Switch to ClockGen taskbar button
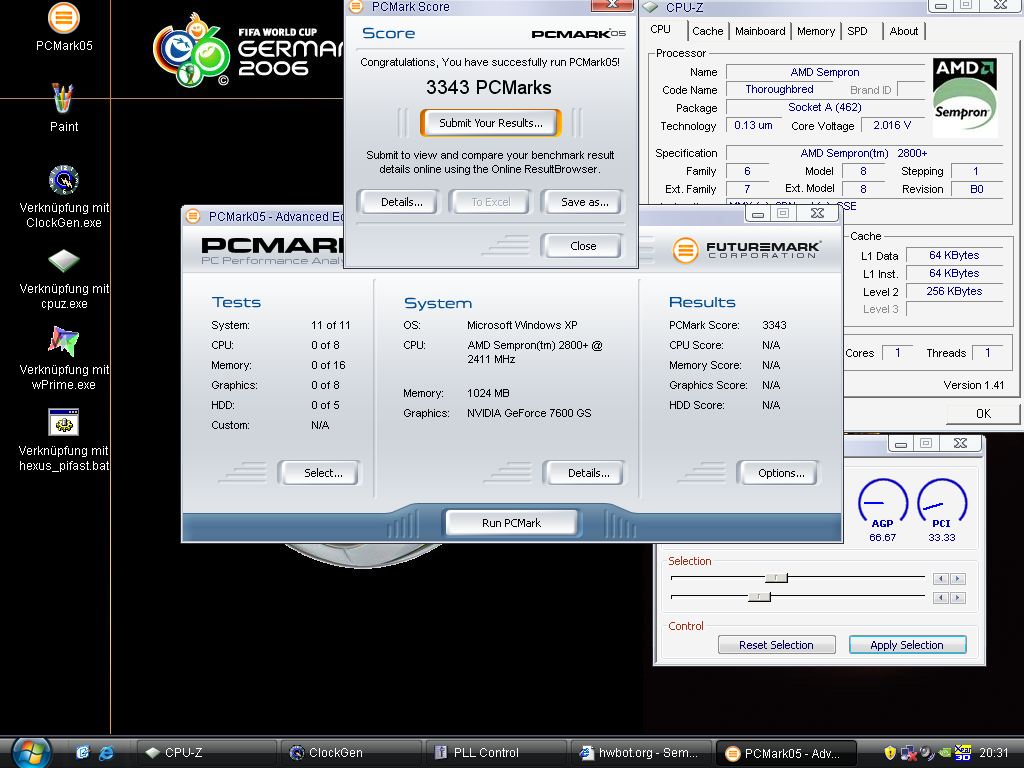Viewport: 1024px width, 768px height. click(351, 753)
